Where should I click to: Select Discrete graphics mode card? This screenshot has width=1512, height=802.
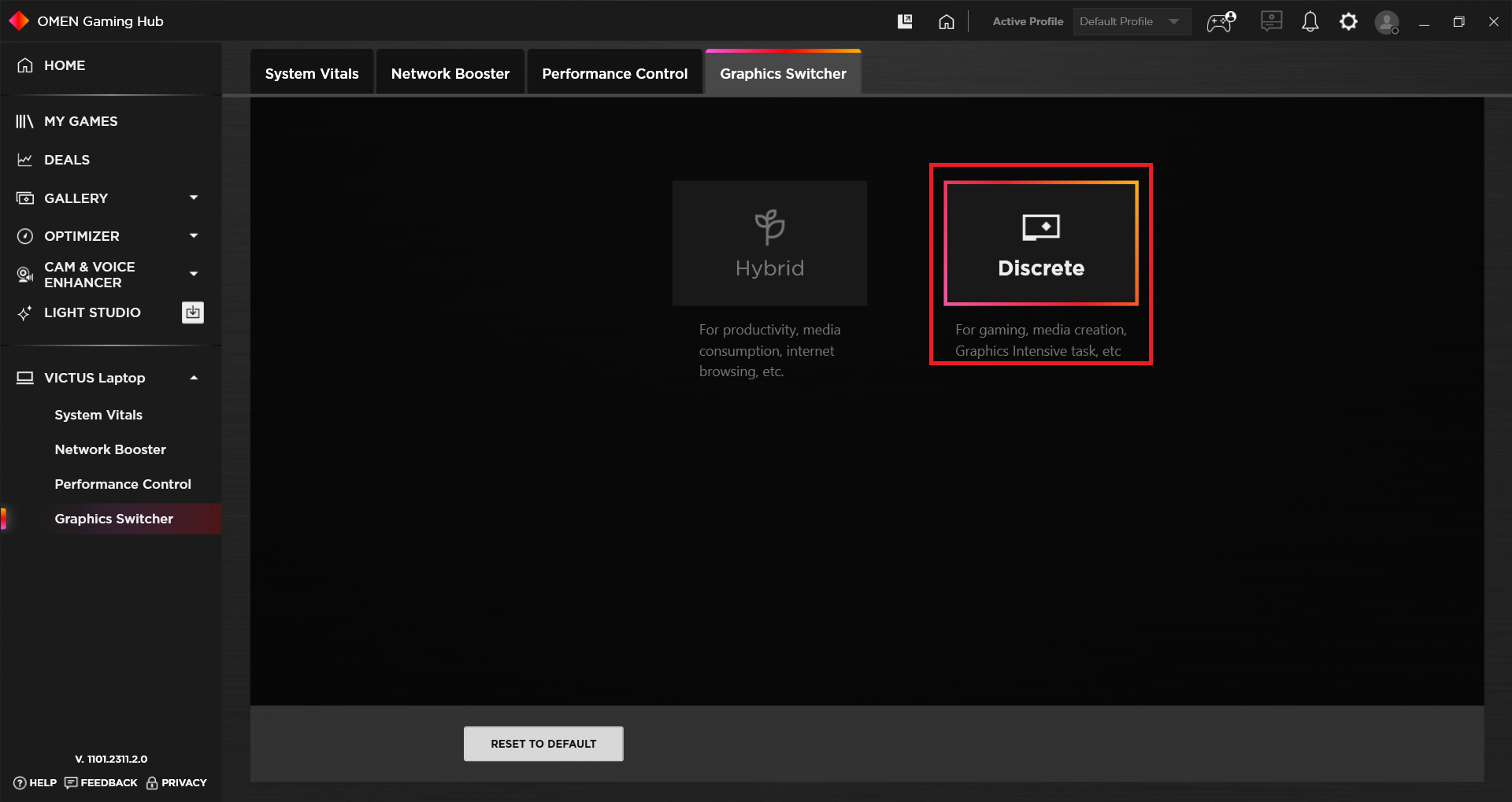(1041, 243)
